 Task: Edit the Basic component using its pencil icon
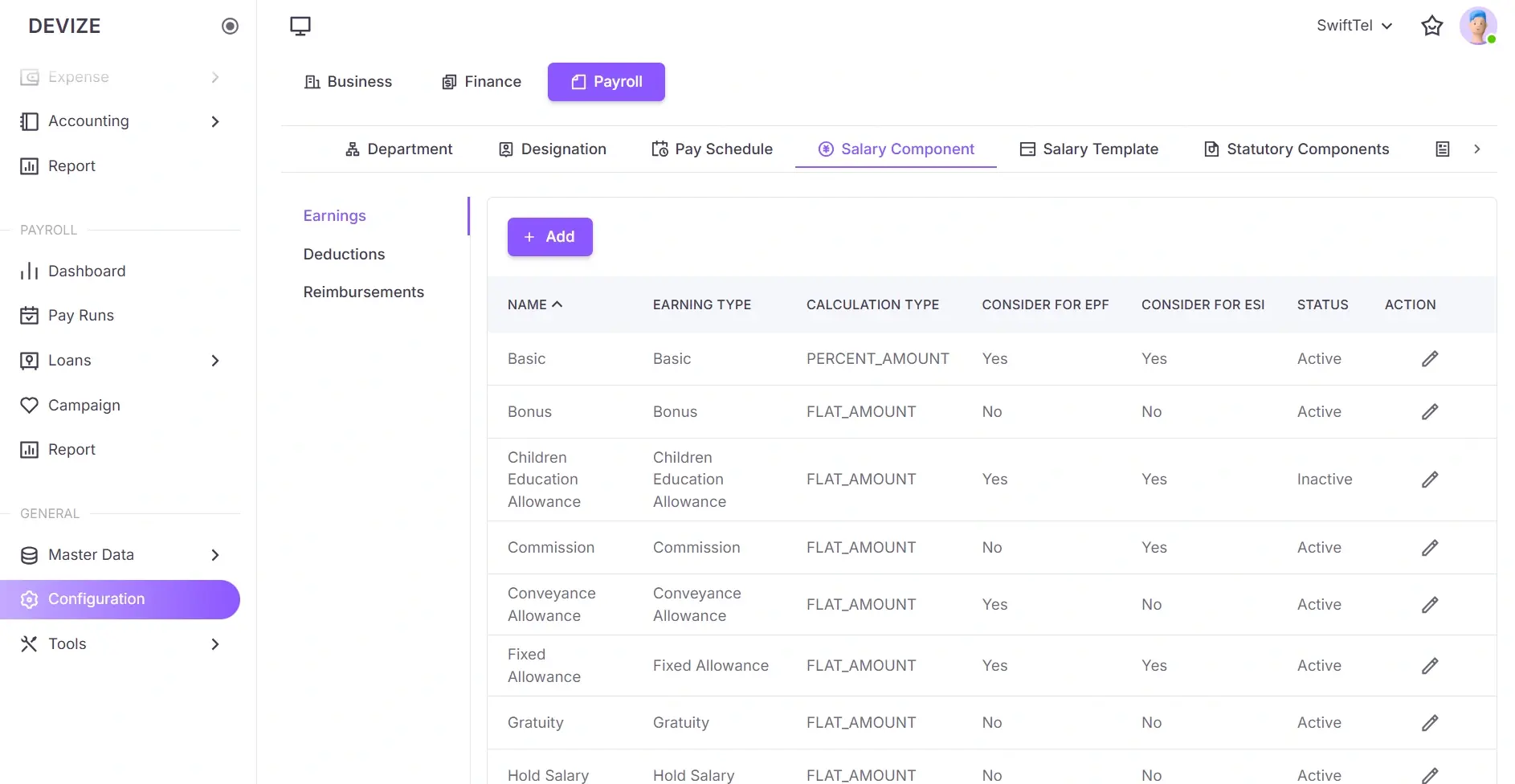pyautogui.click(x=1430, y=358)
